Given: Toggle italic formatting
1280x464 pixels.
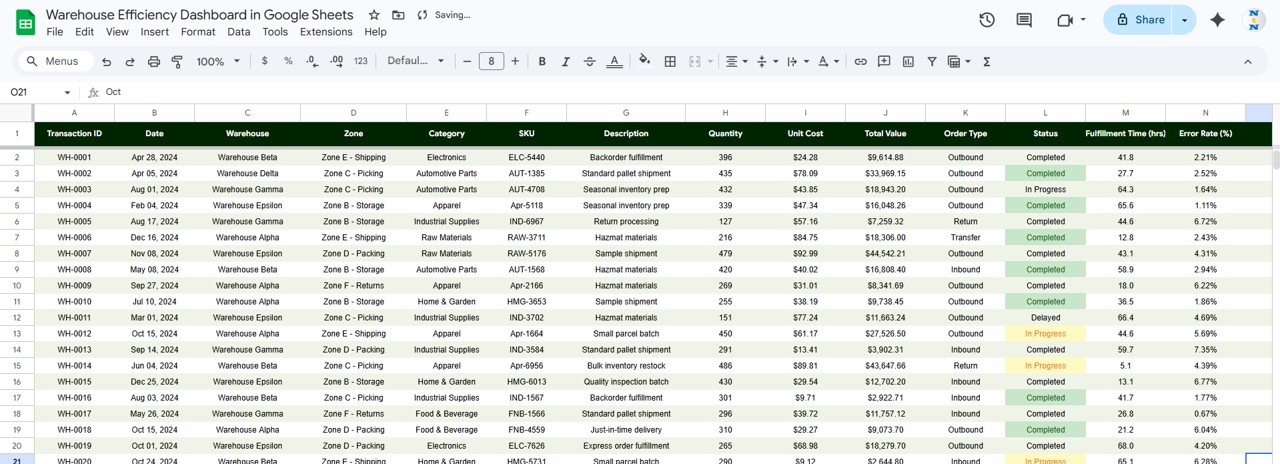Looking at the screenshot, I should point(566,61).
